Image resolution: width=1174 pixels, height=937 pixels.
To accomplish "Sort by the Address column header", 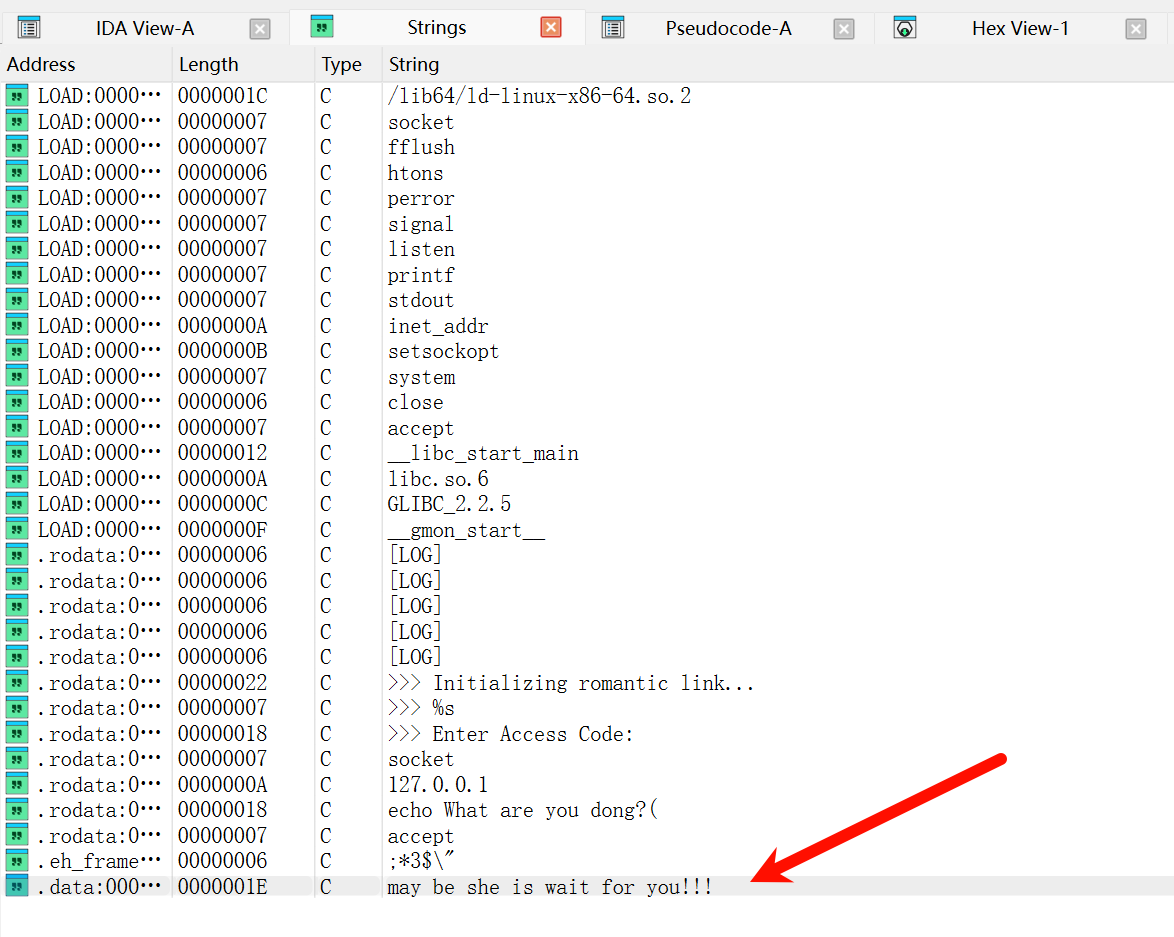I will 41,65.
